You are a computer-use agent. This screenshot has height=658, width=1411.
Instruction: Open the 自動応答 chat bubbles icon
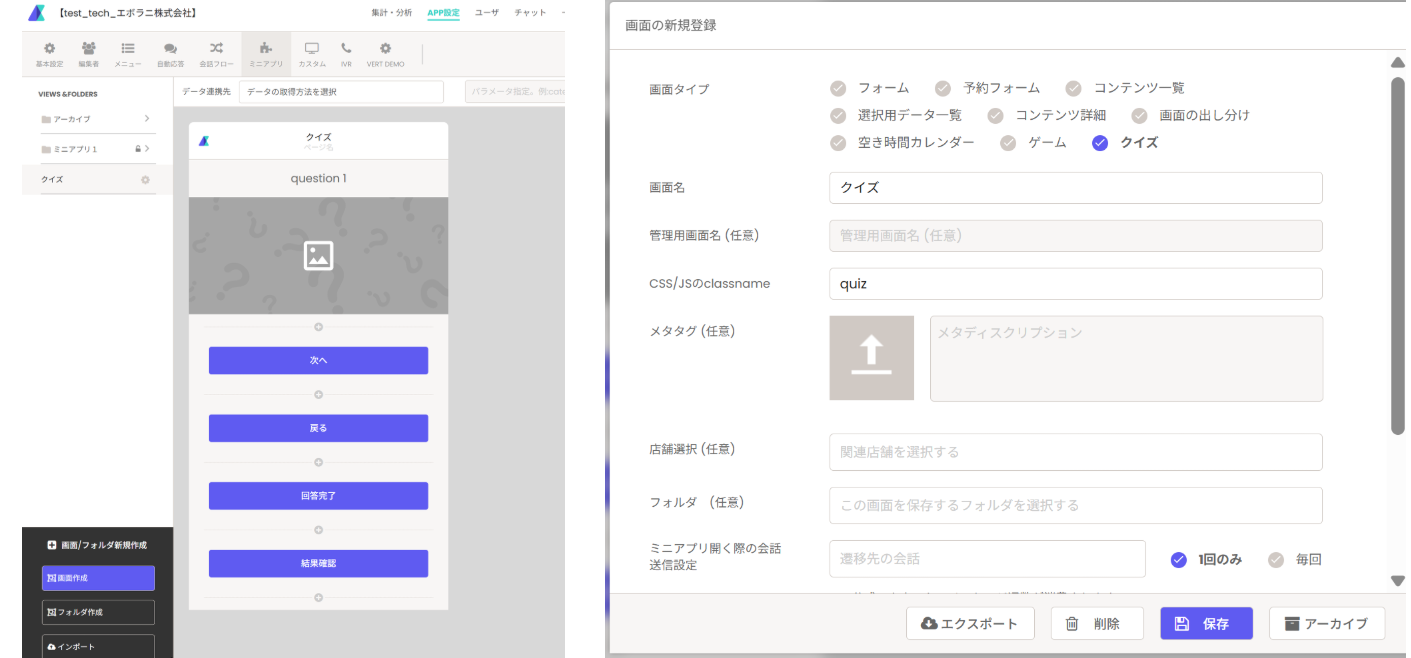click(x=170, y=48)
